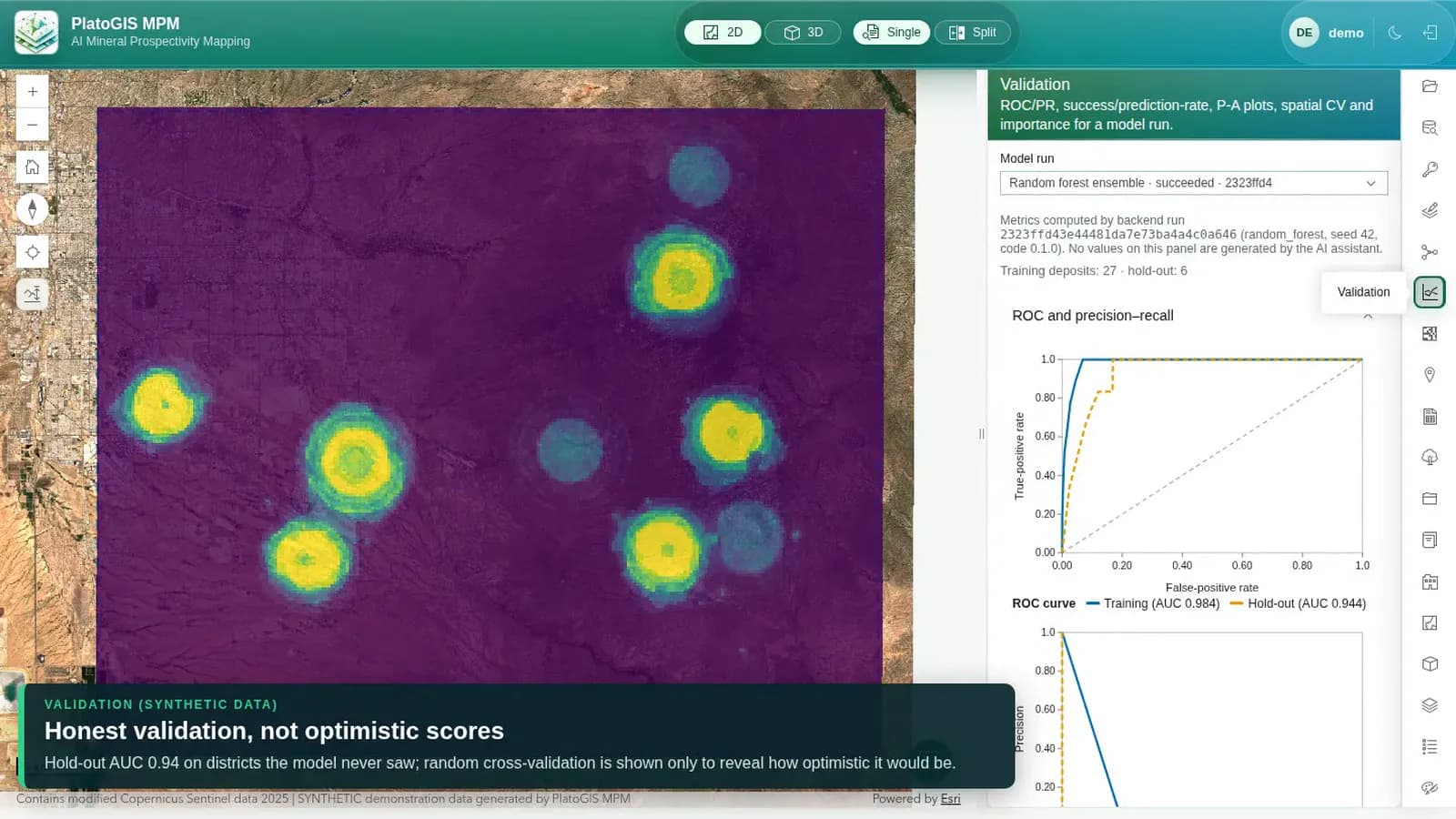Click 'Honest validation, not optimistic scores' caption

click(274, 731)
